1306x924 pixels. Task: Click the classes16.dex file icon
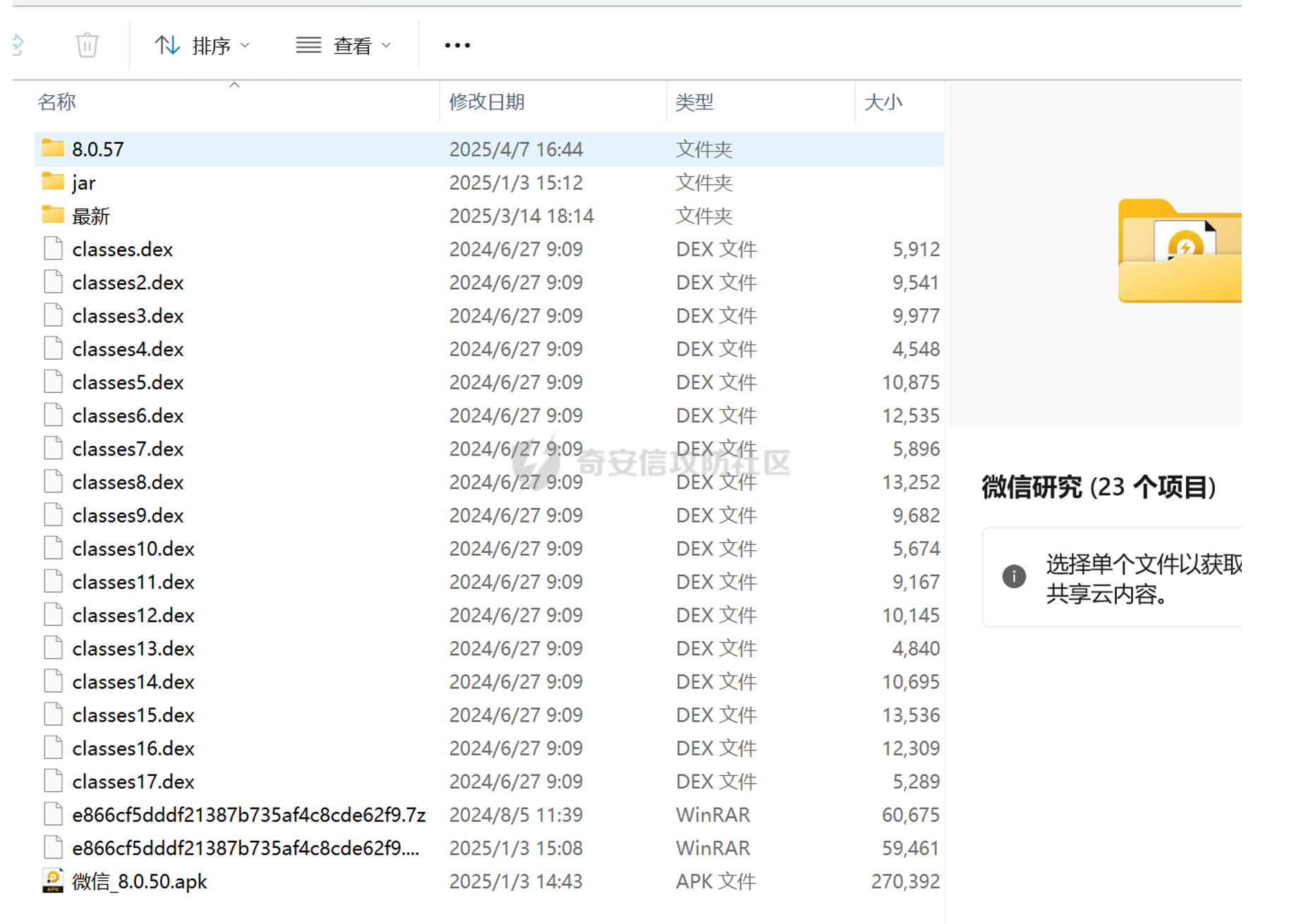coord(53,748)
